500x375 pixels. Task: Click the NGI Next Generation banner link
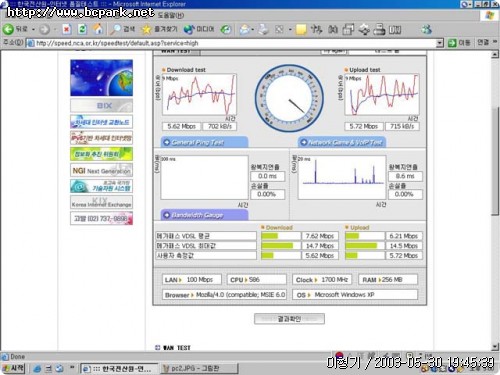(101, 171)
